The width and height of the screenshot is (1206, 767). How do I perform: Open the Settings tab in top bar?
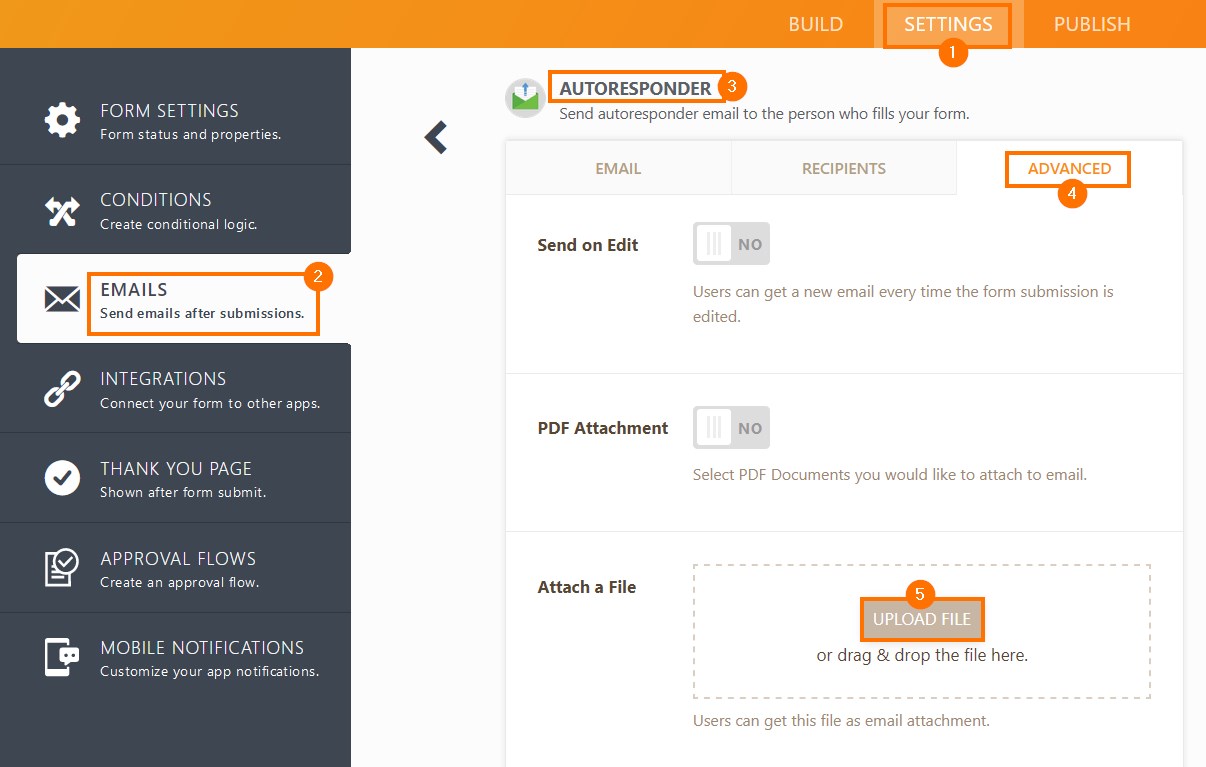948,24
